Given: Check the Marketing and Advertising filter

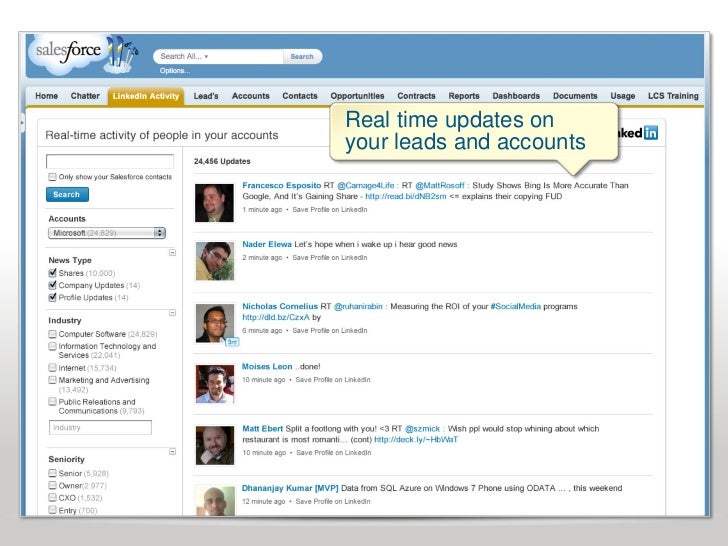Looking at the screenshot, I should tap(52, 380).
